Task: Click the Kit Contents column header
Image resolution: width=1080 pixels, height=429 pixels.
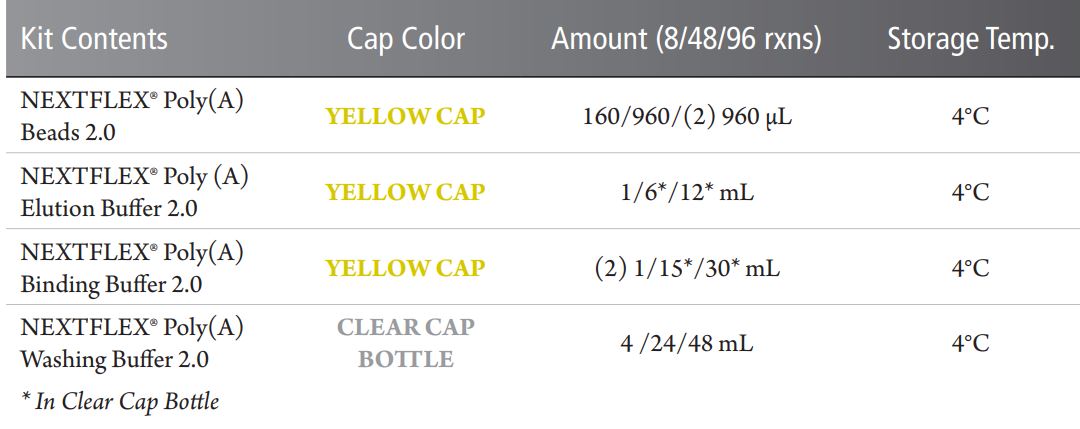Action: coord(94,40)
